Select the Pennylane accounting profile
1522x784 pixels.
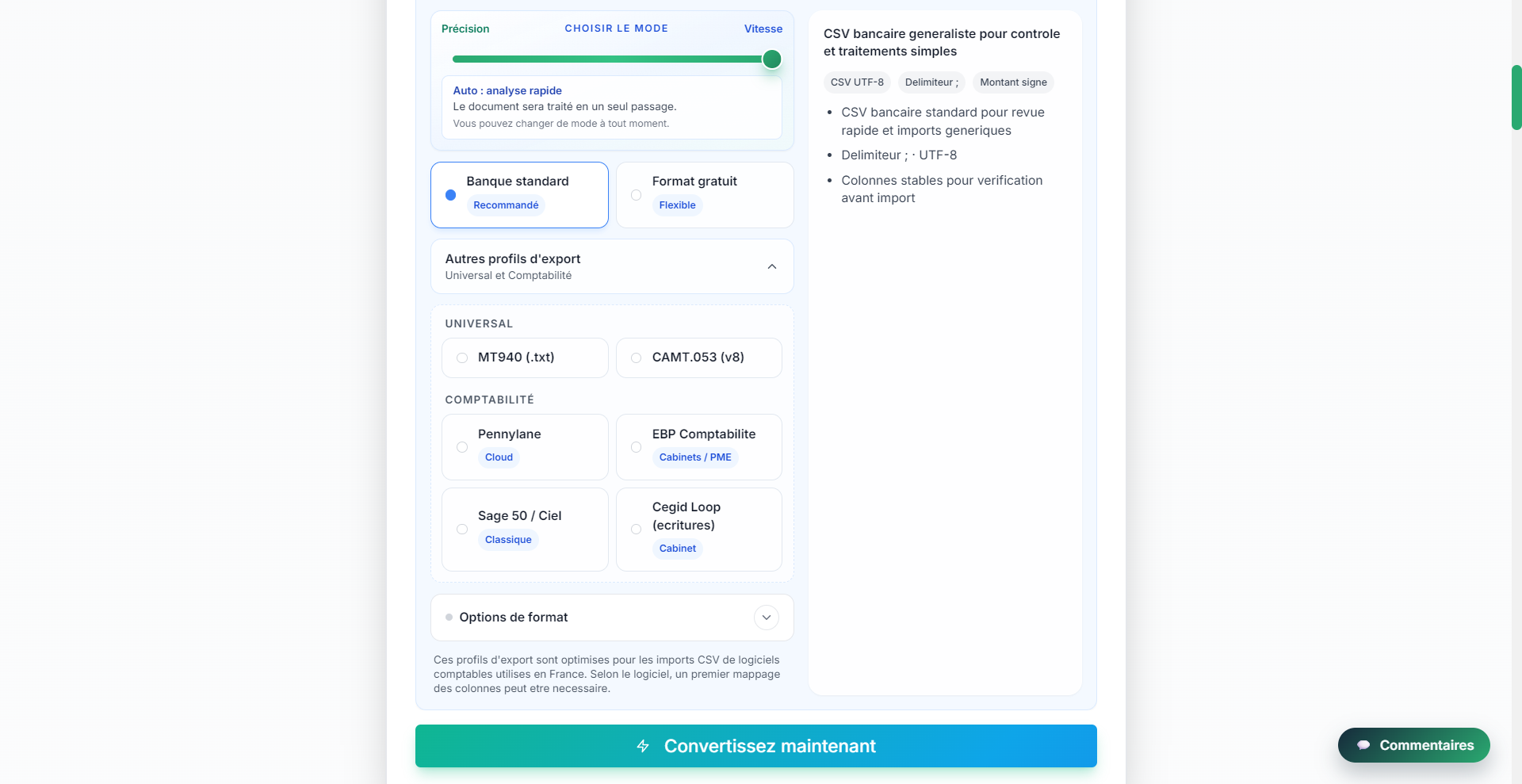[x=525, y=447]
